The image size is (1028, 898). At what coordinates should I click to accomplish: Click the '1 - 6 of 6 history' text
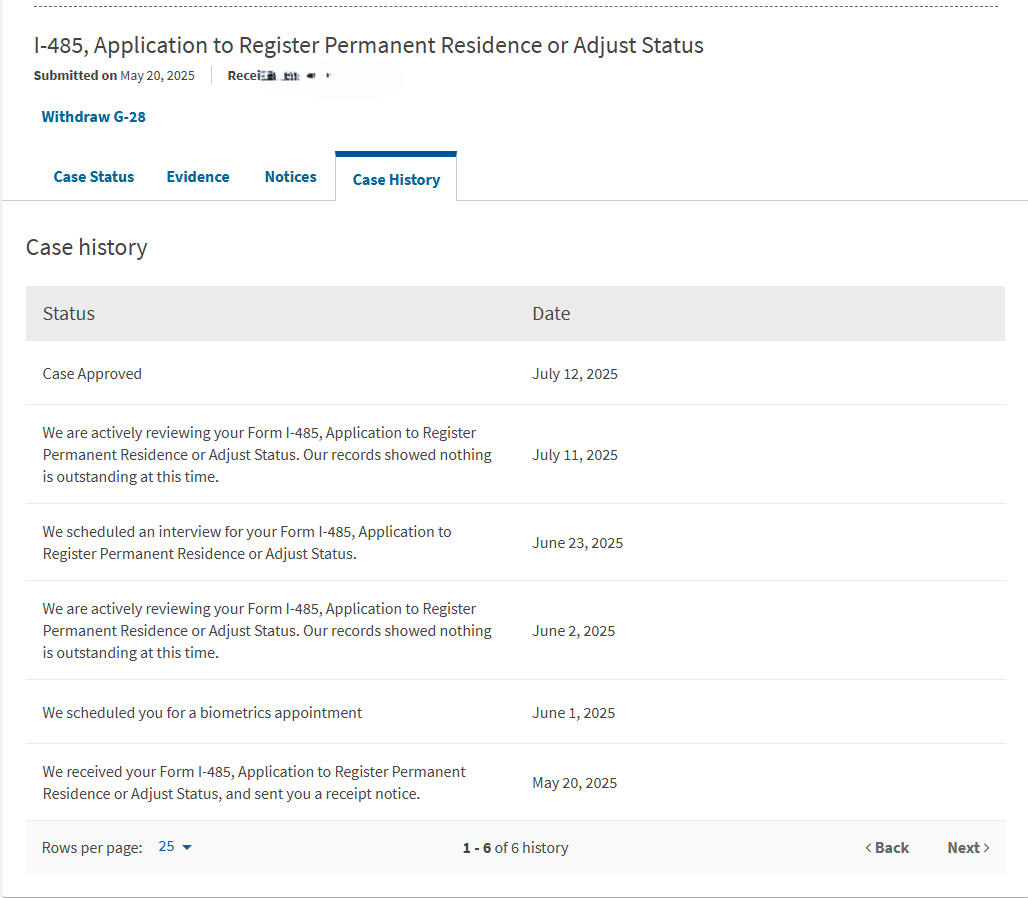515,848
